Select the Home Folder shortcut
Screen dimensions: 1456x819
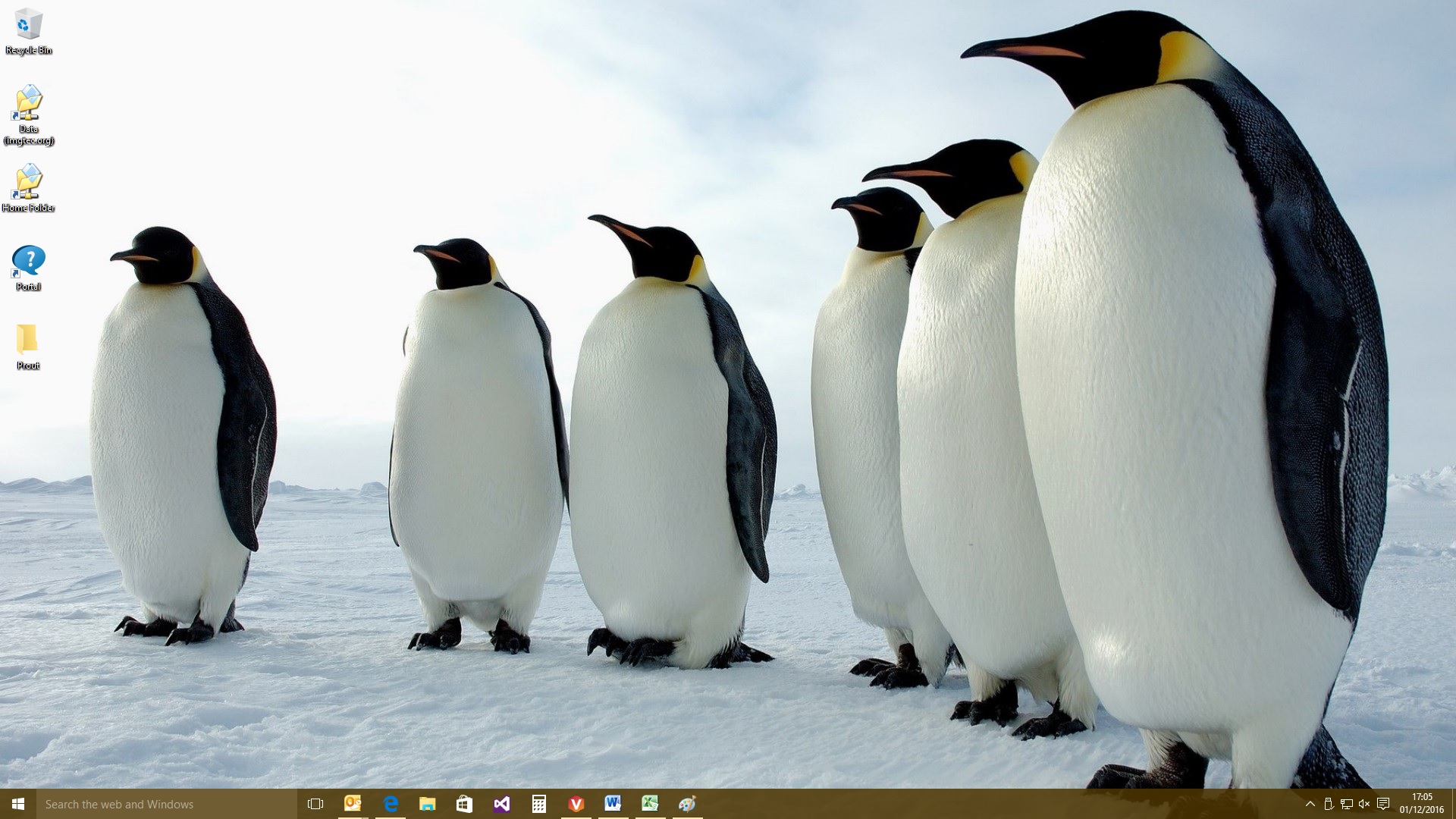point(28,184)
